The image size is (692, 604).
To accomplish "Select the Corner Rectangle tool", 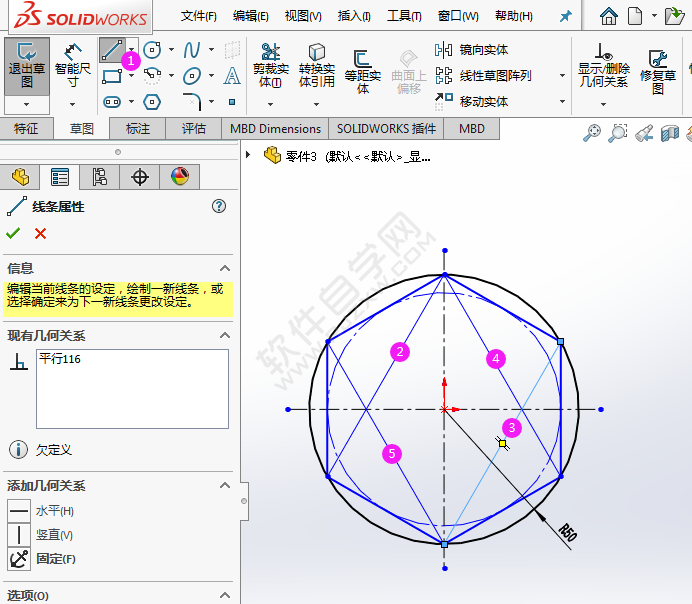I will point(112,76).
